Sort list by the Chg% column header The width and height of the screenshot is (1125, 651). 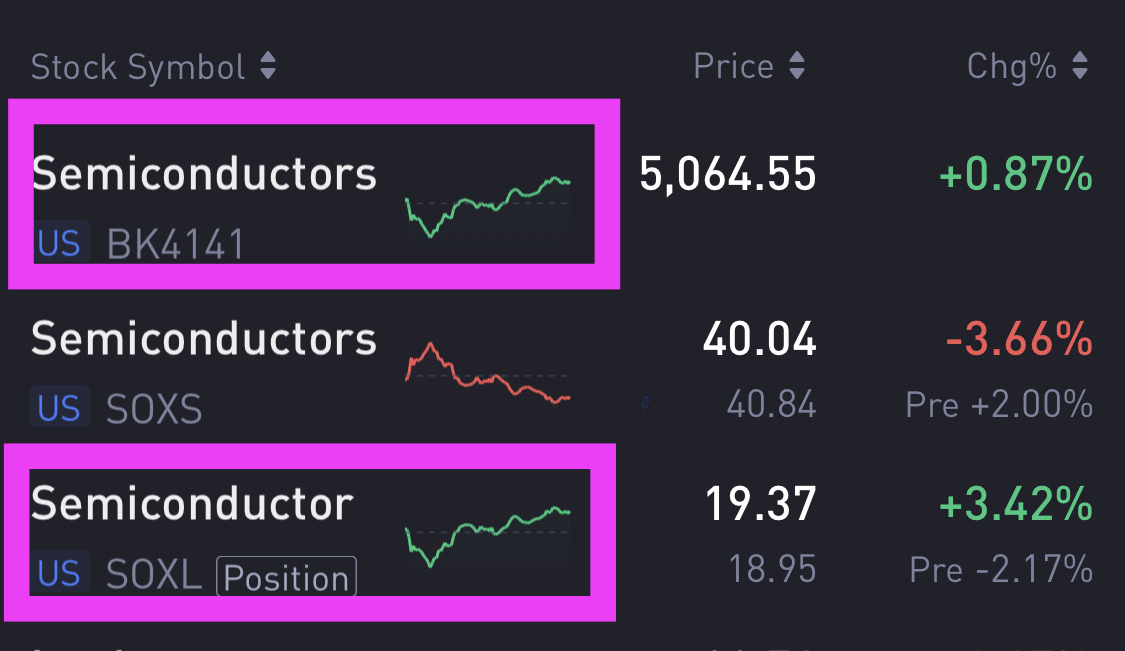[x=1011, y=67]
